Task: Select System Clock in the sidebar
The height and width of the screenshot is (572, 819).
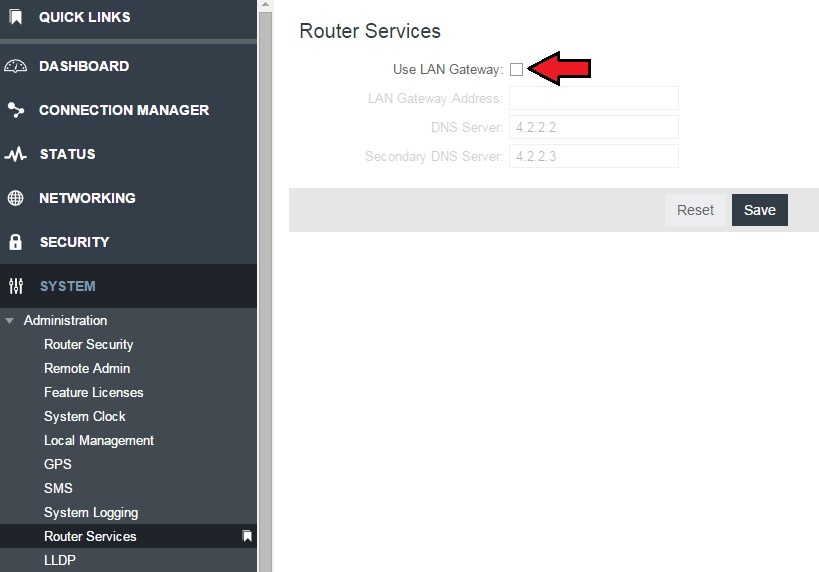Action: point(85,416)
